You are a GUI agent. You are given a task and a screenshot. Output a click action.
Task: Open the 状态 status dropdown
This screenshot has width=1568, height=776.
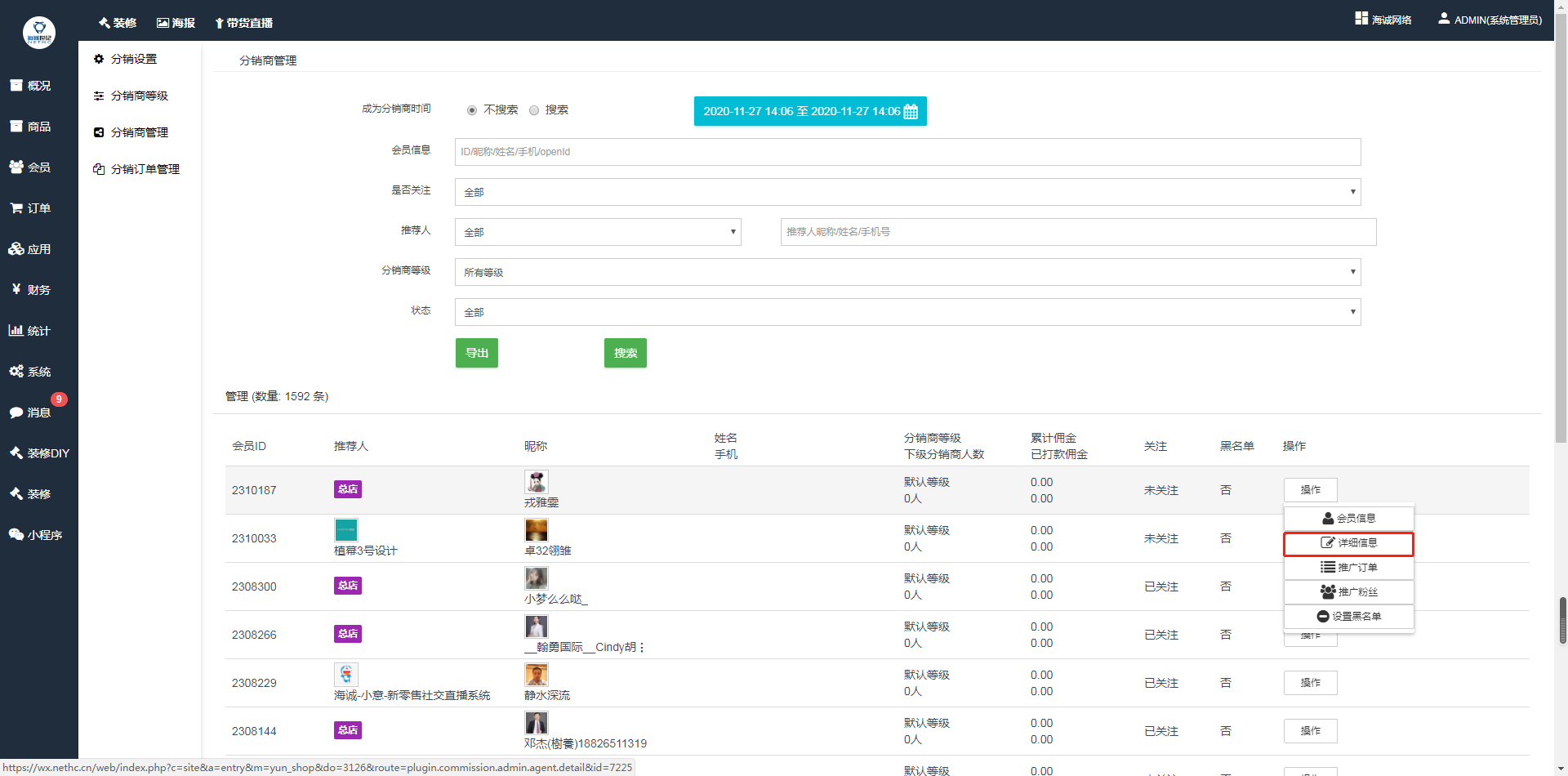pyautogui.click(x=906, y=312)
